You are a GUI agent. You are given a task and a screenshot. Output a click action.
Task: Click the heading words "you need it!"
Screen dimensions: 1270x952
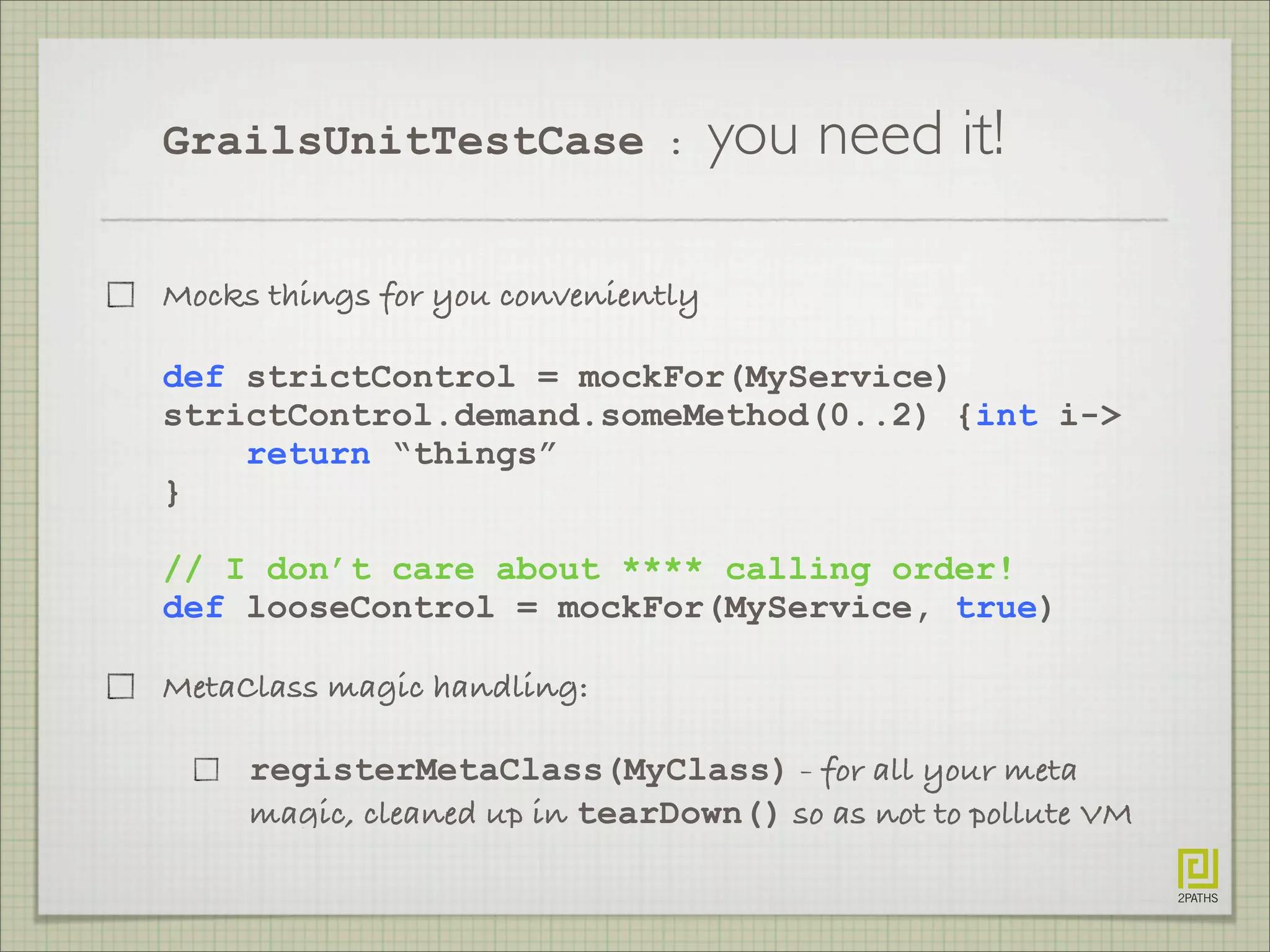[856, 138]
